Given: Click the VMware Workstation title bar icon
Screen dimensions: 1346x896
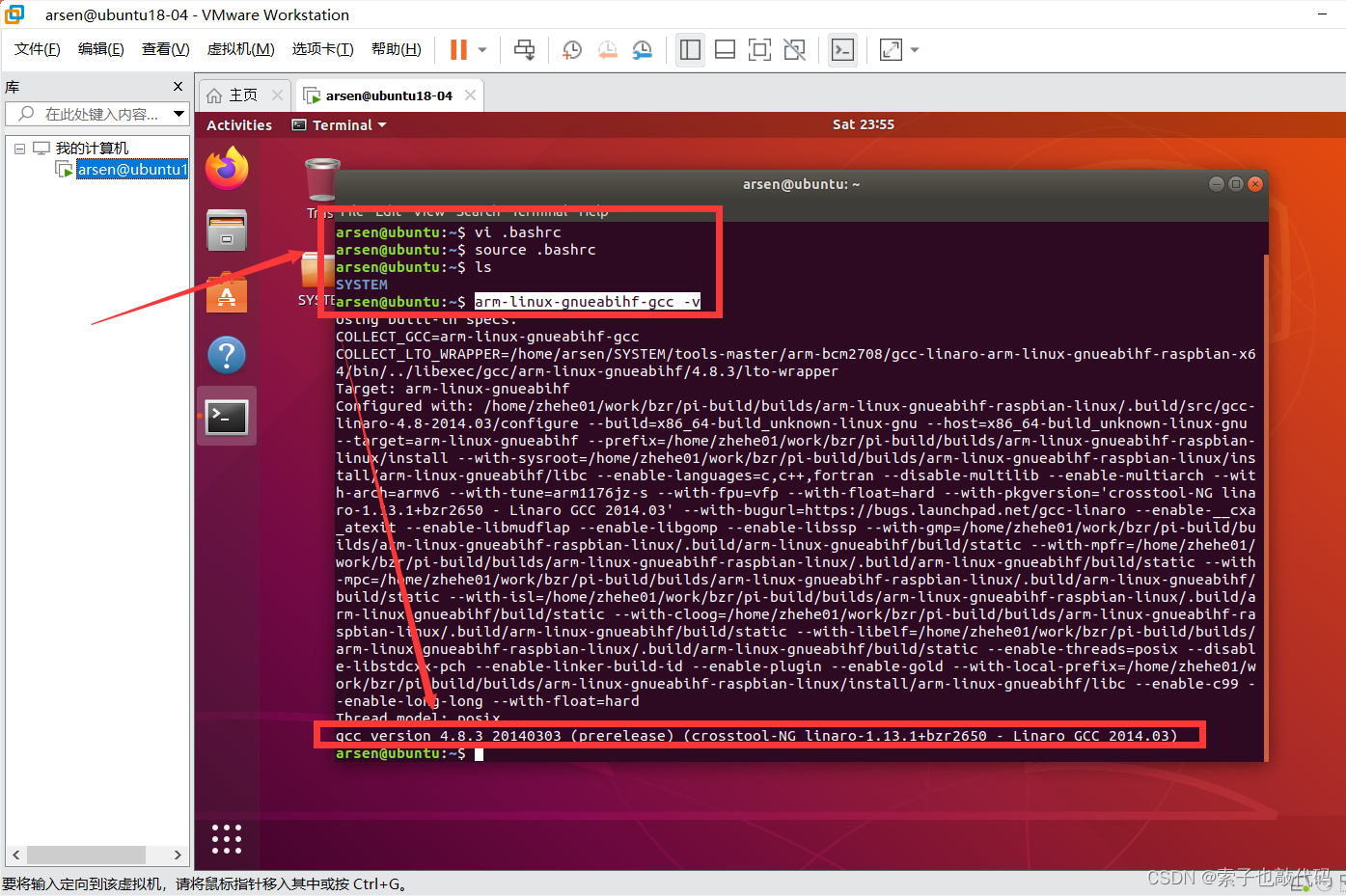Looking at the screenshot, I should 15,14.
